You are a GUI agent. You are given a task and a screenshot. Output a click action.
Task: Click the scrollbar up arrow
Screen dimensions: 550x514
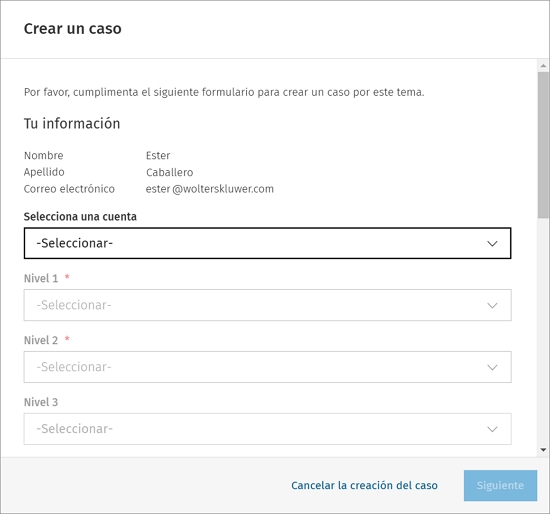(543, 66)
